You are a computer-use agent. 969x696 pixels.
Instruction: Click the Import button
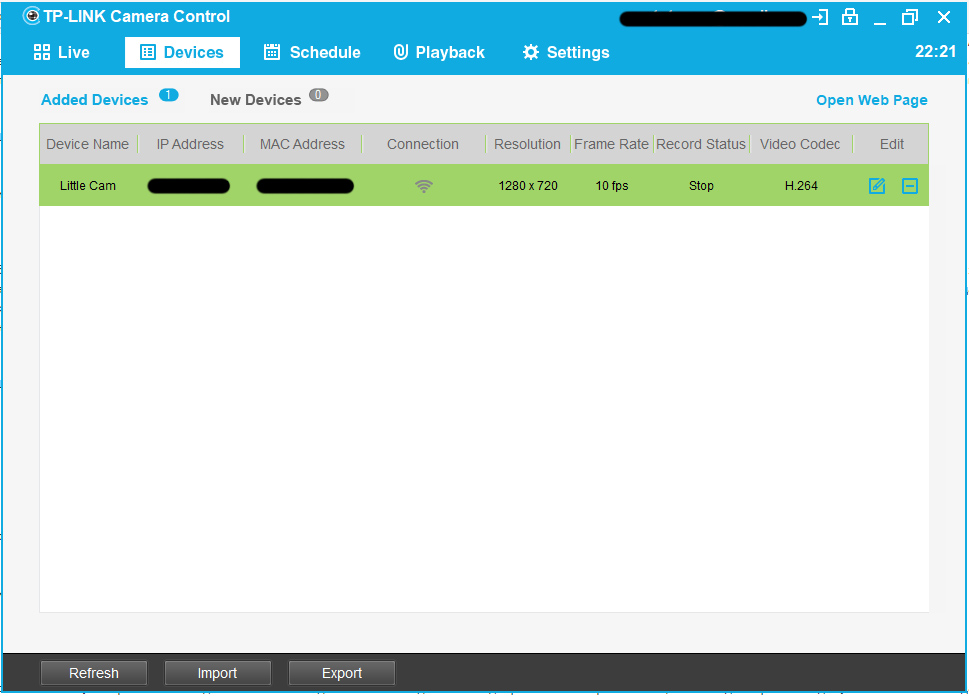click(x=217, y=673)
